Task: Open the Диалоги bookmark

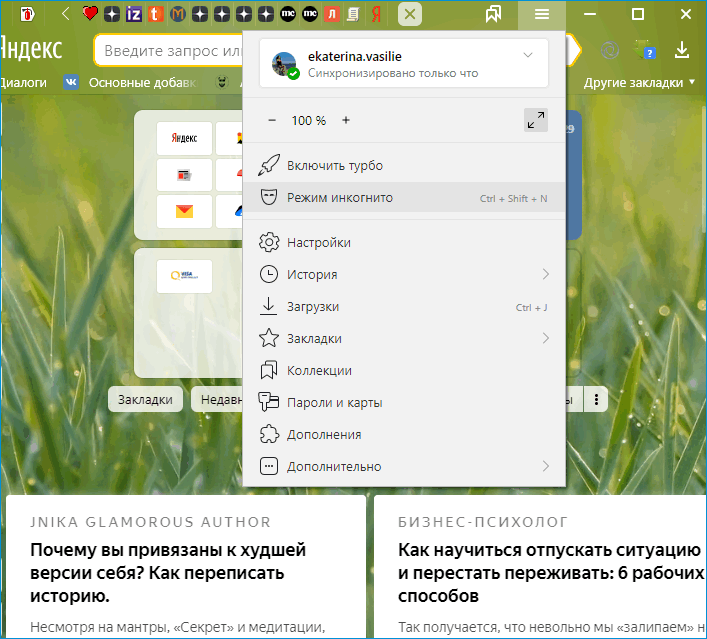Action: [23, 83]
